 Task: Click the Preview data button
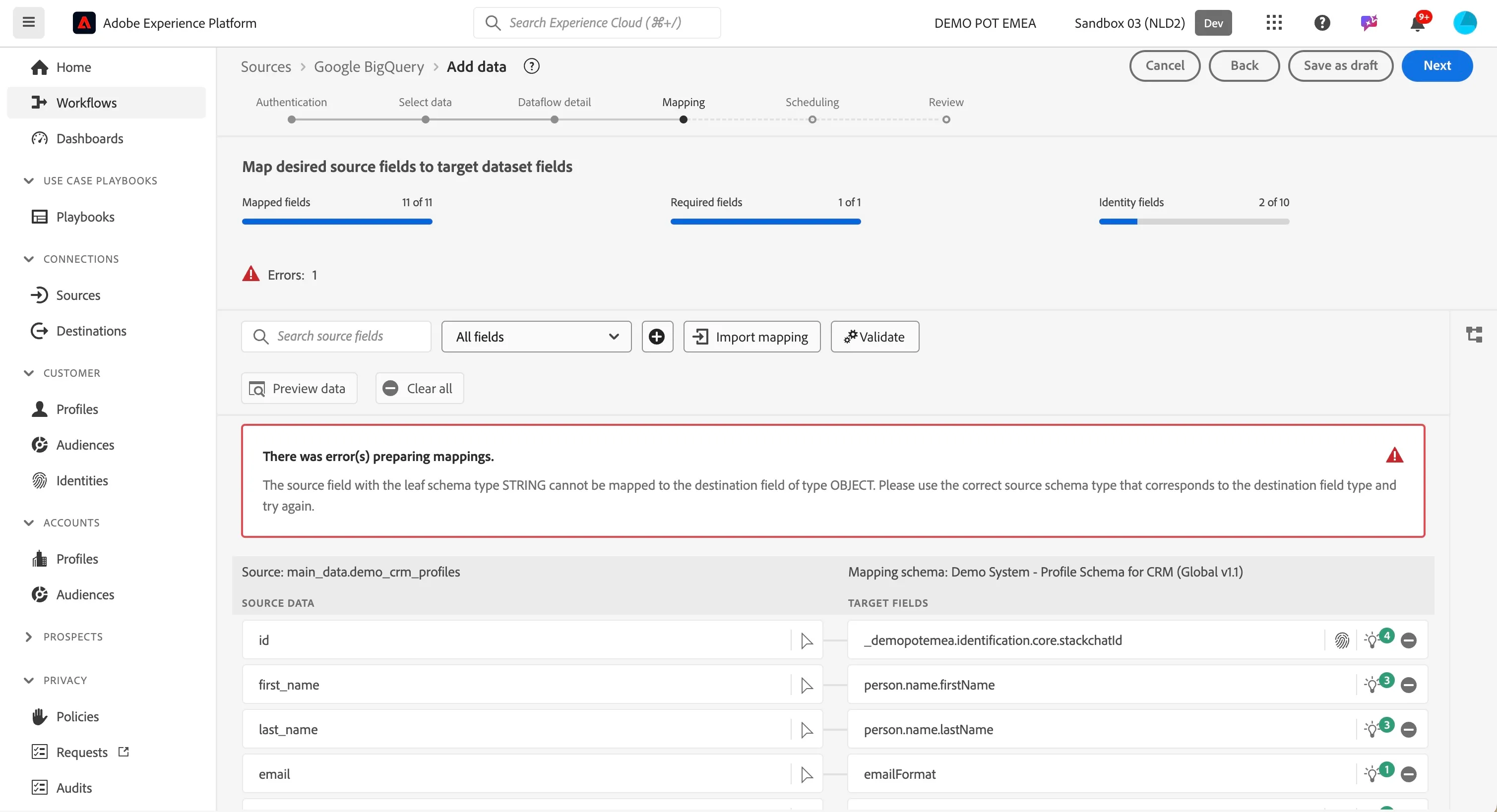[299, 388]
